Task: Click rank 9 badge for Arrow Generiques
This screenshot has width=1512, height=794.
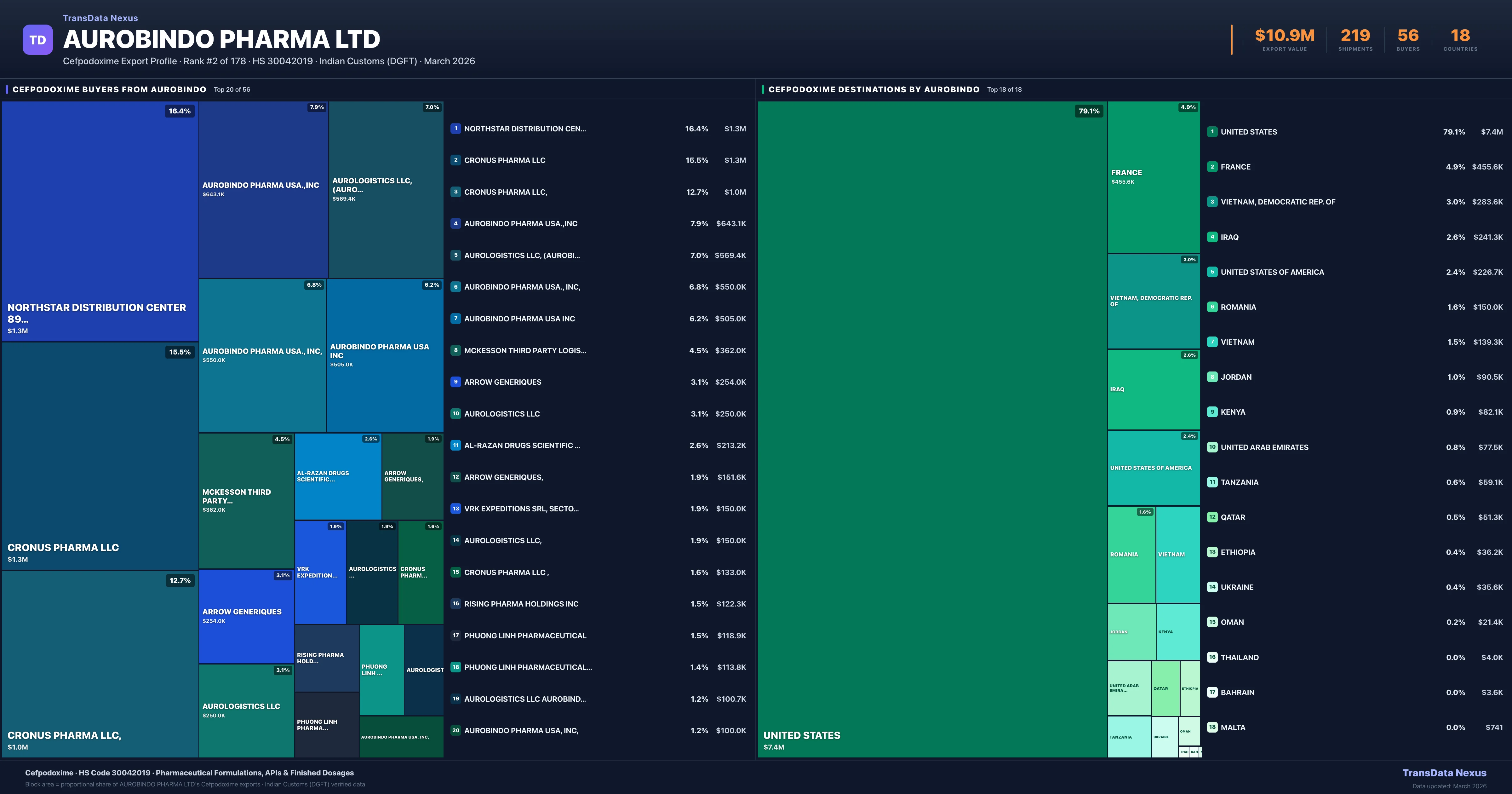Action: click(x=455, y=382)
